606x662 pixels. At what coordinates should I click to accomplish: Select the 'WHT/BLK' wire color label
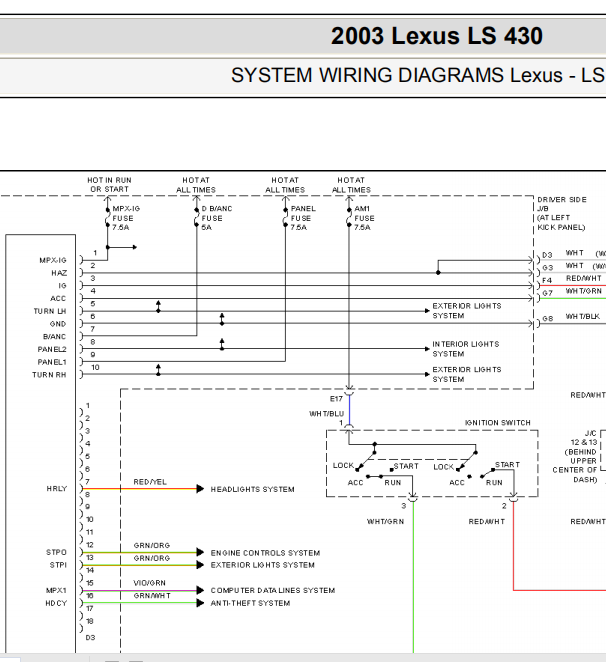[583, 316]
